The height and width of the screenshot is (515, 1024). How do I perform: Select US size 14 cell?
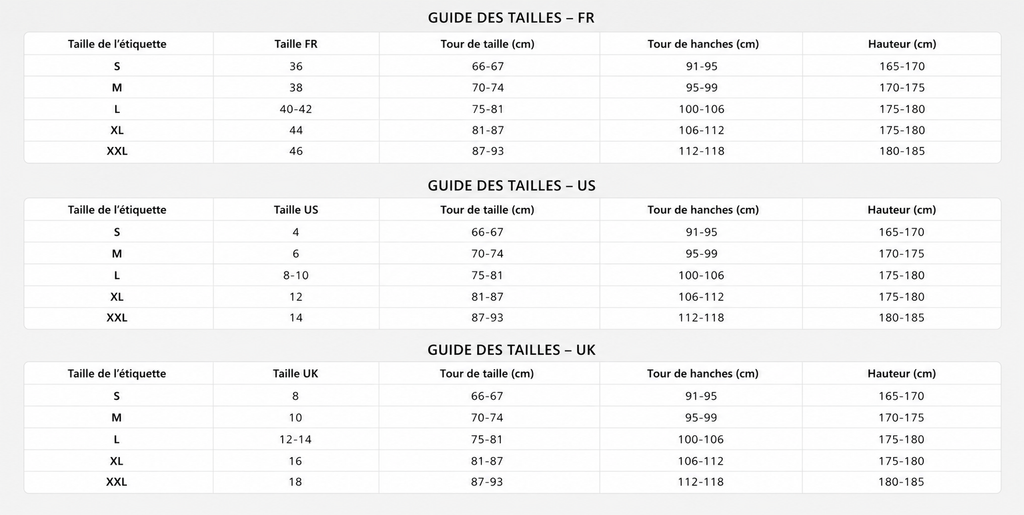(296, 319)
